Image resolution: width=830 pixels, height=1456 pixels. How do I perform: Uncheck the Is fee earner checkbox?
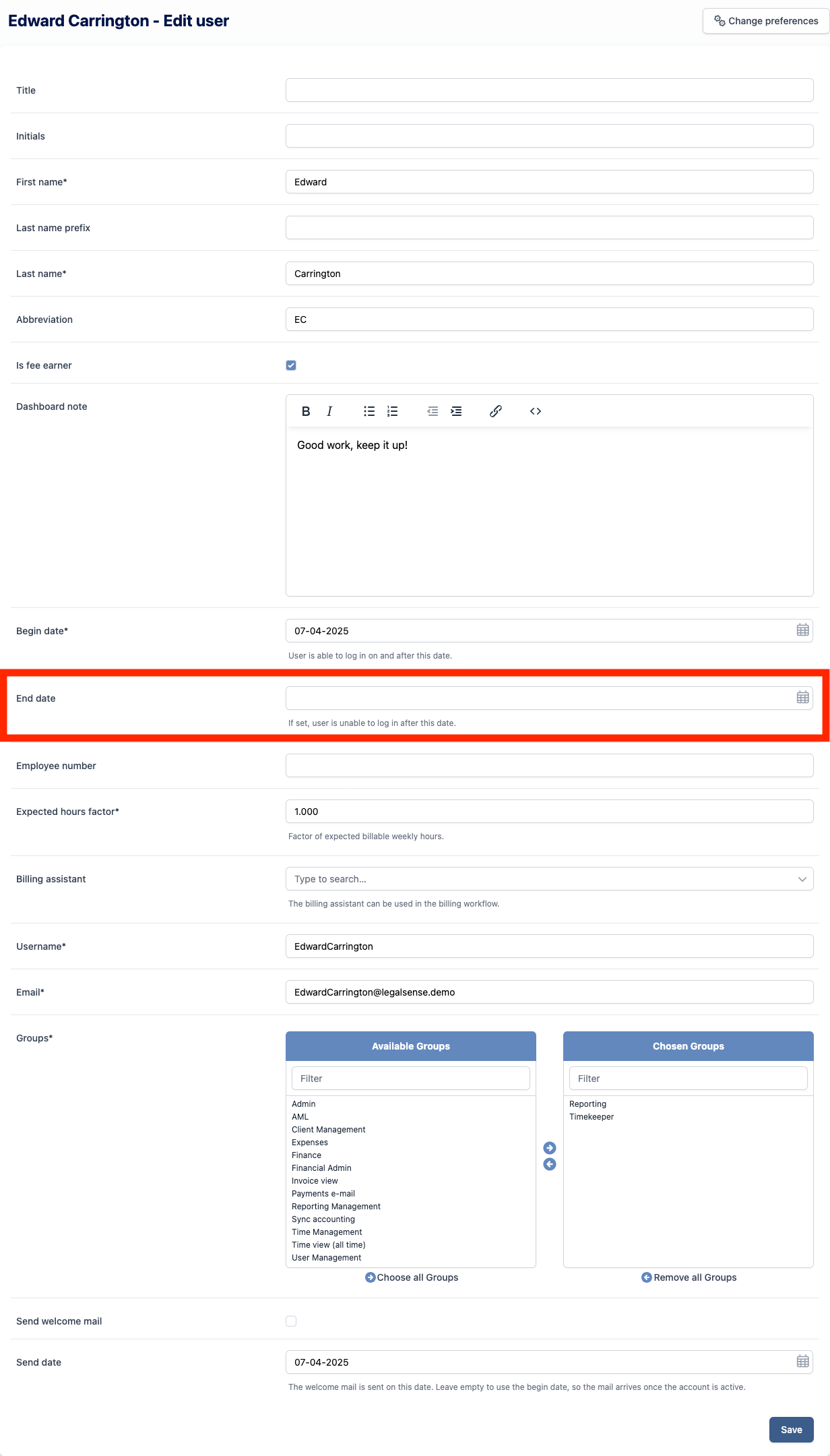[291, 365]
